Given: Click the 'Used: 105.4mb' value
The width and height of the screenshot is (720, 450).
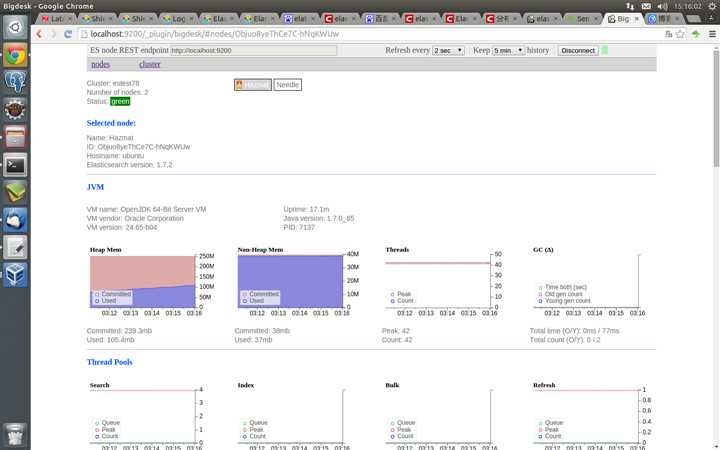Looking at the screenshot, I should (110, 340).
